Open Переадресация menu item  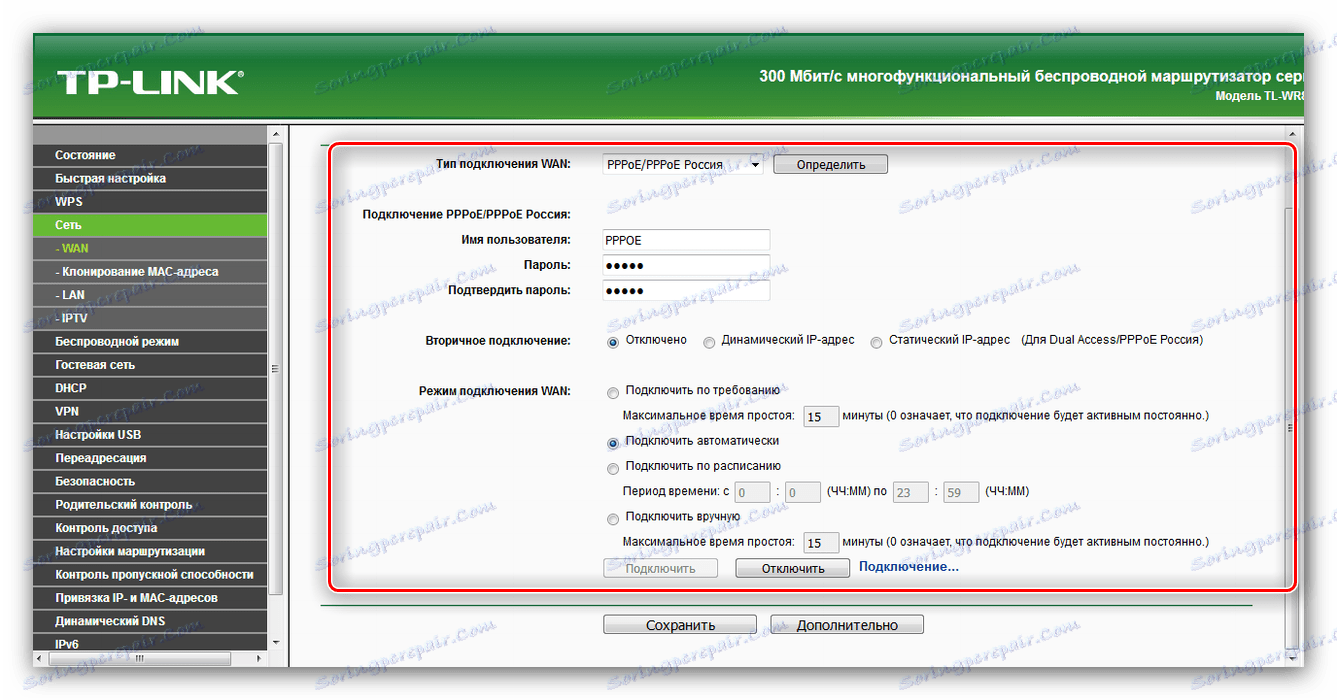point(150,458)
